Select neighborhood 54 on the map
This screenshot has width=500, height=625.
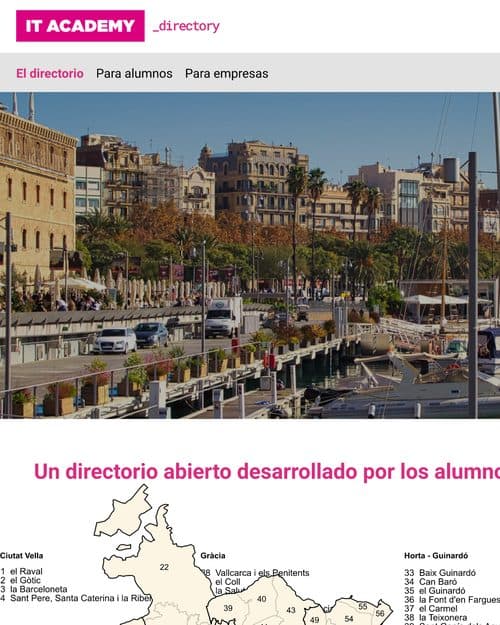(x=349, y=619)
